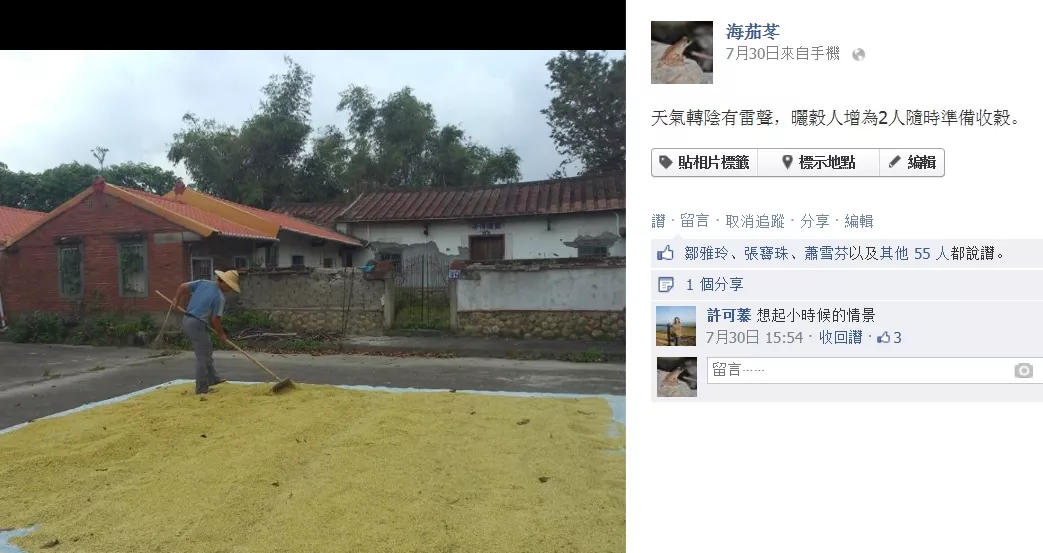The width and height of the screenshot is (1043, 553).
Task: Open 1 個分享 shares link
Action: [714, 285]
